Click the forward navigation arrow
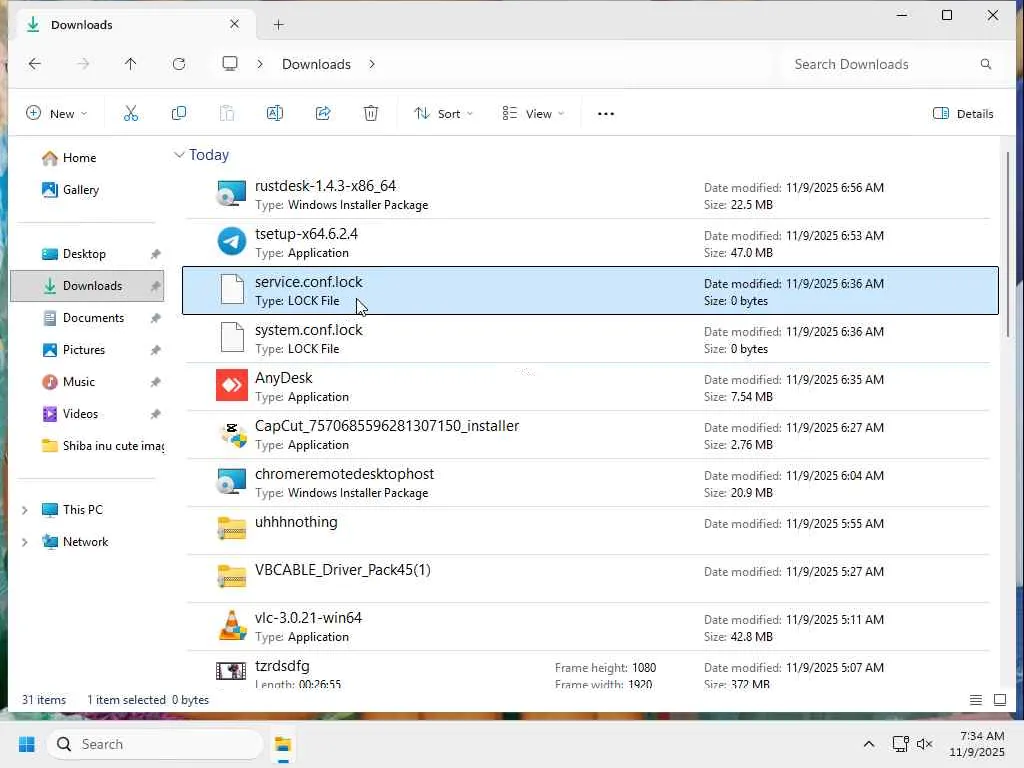 pyautogui.click(x=83, y=64)
